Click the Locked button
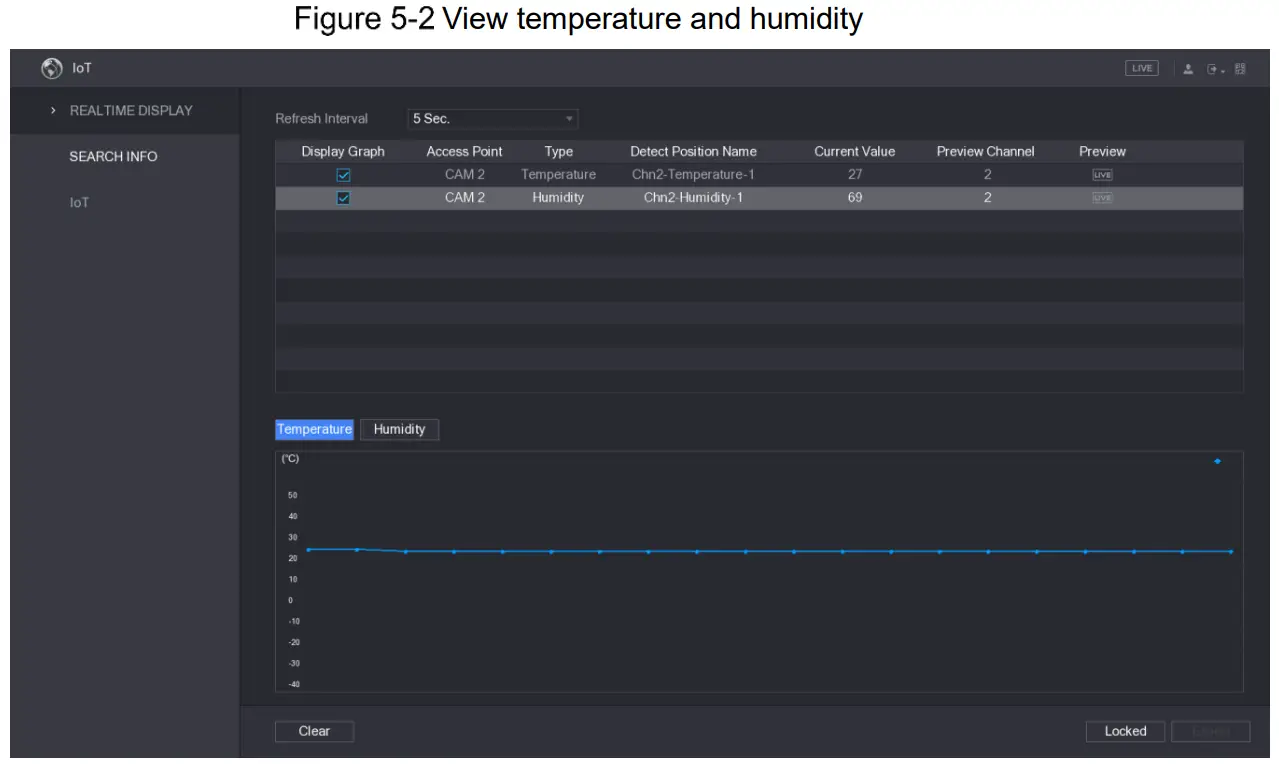This screenshot has height=764, width=1279. [x=1125, y=731]
